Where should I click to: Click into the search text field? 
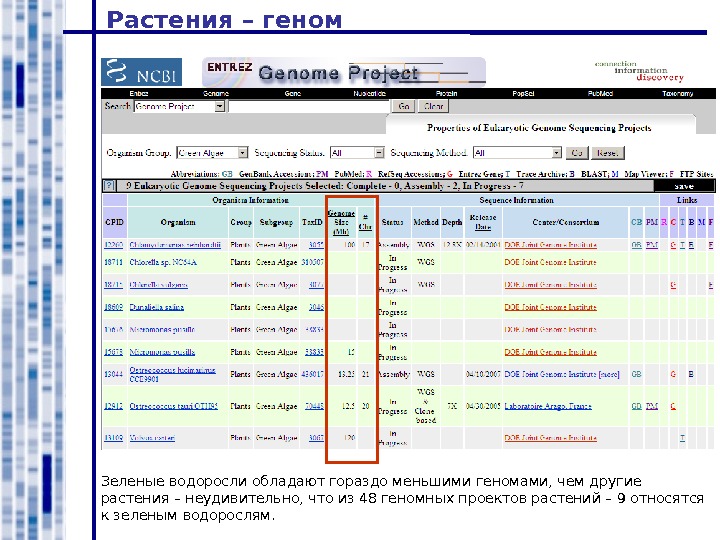[309, 107]
